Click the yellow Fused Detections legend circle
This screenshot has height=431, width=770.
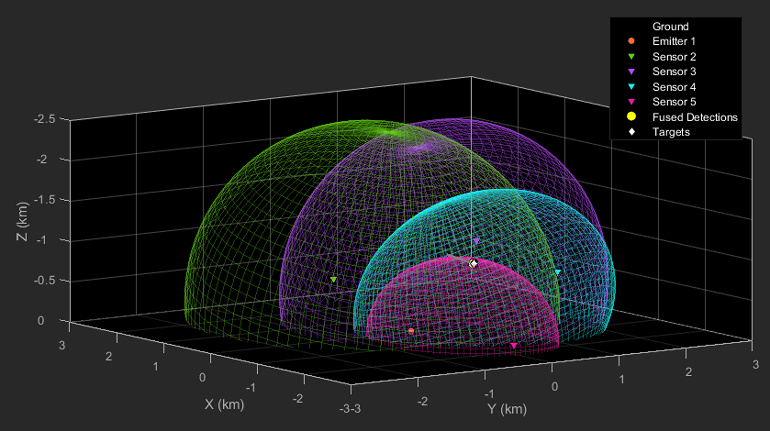[x=631, y=117]
